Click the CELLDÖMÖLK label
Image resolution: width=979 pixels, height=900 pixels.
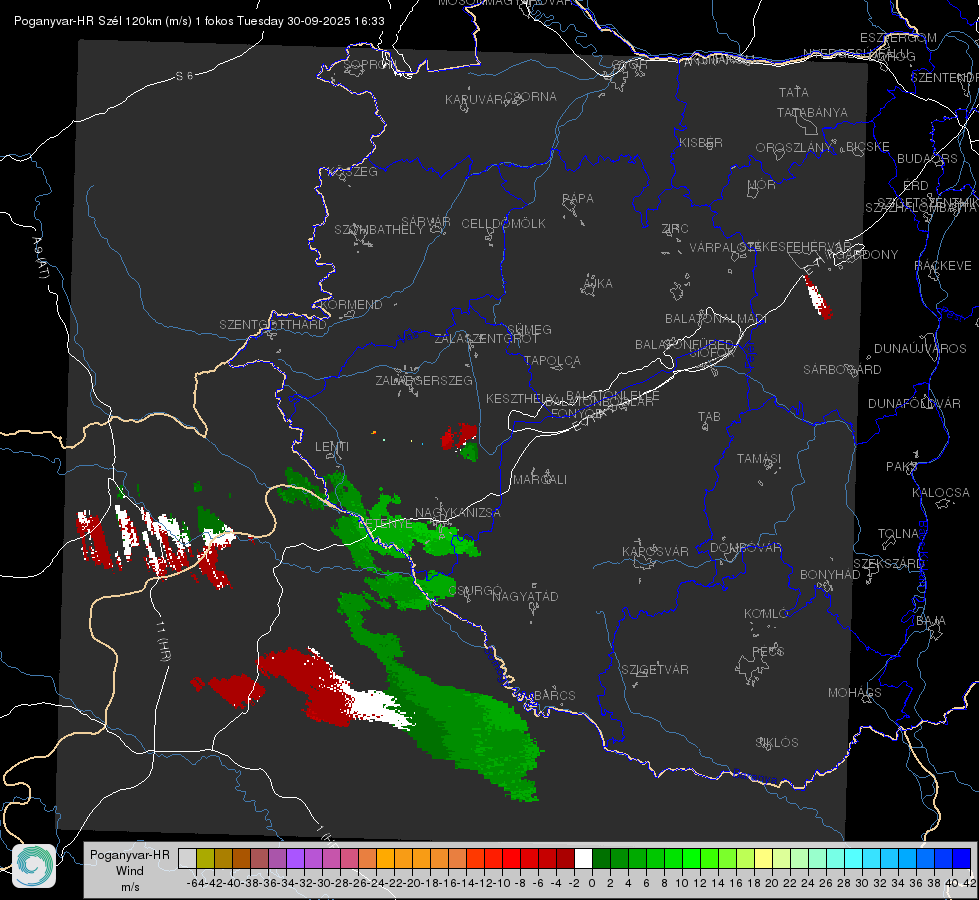[503, 224]
